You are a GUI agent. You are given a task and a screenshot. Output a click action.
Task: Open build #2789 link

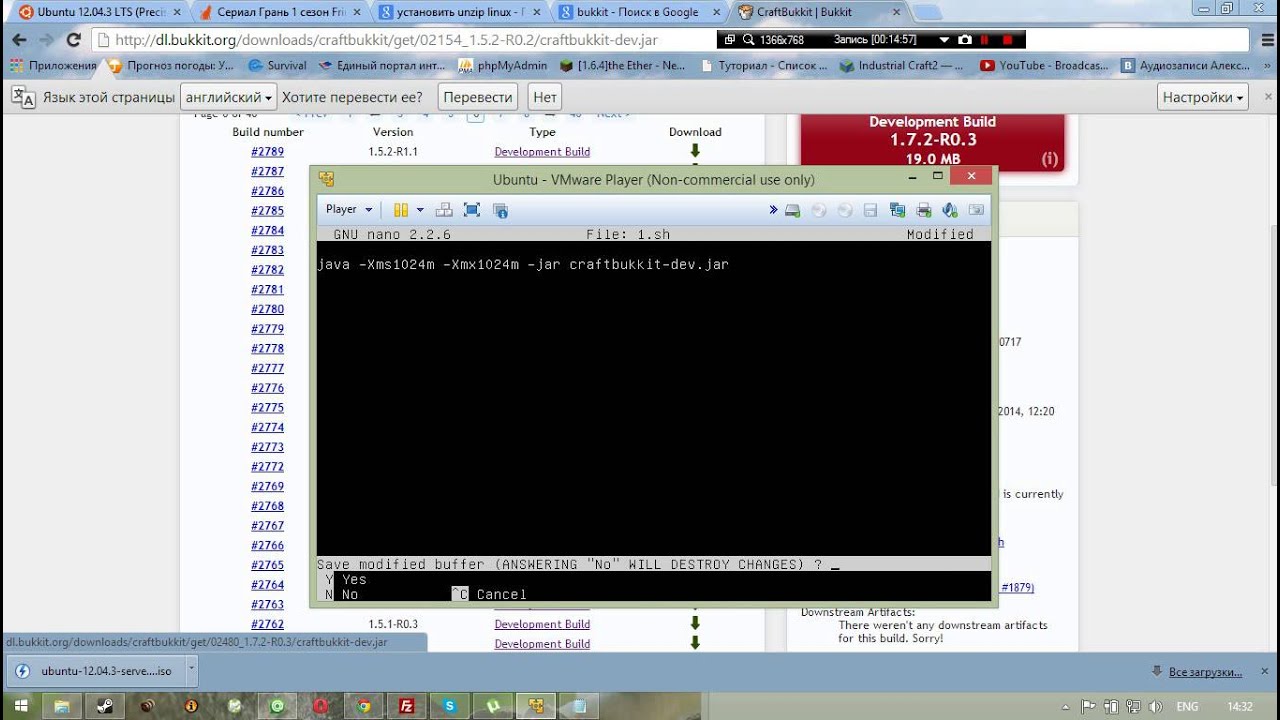pos(267,152)
